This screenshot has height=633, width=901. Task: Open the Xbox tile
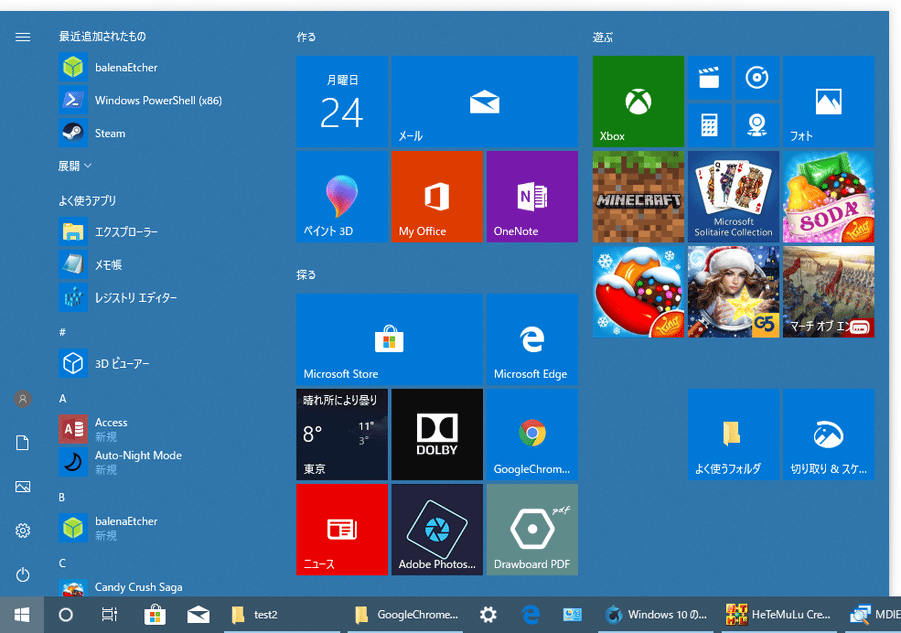(638, 101)
